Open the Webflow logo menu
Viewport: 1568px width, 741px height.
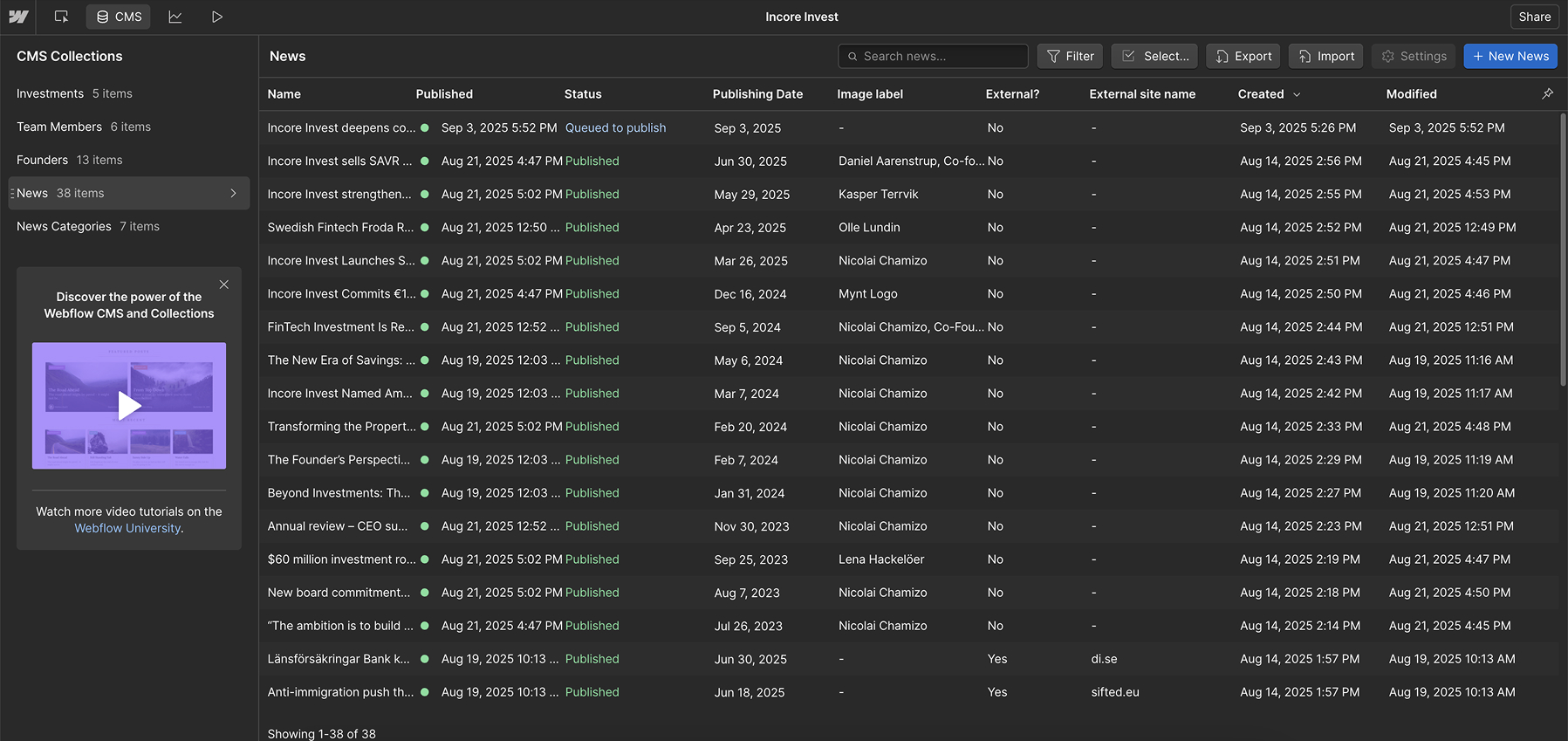[18, 17]
